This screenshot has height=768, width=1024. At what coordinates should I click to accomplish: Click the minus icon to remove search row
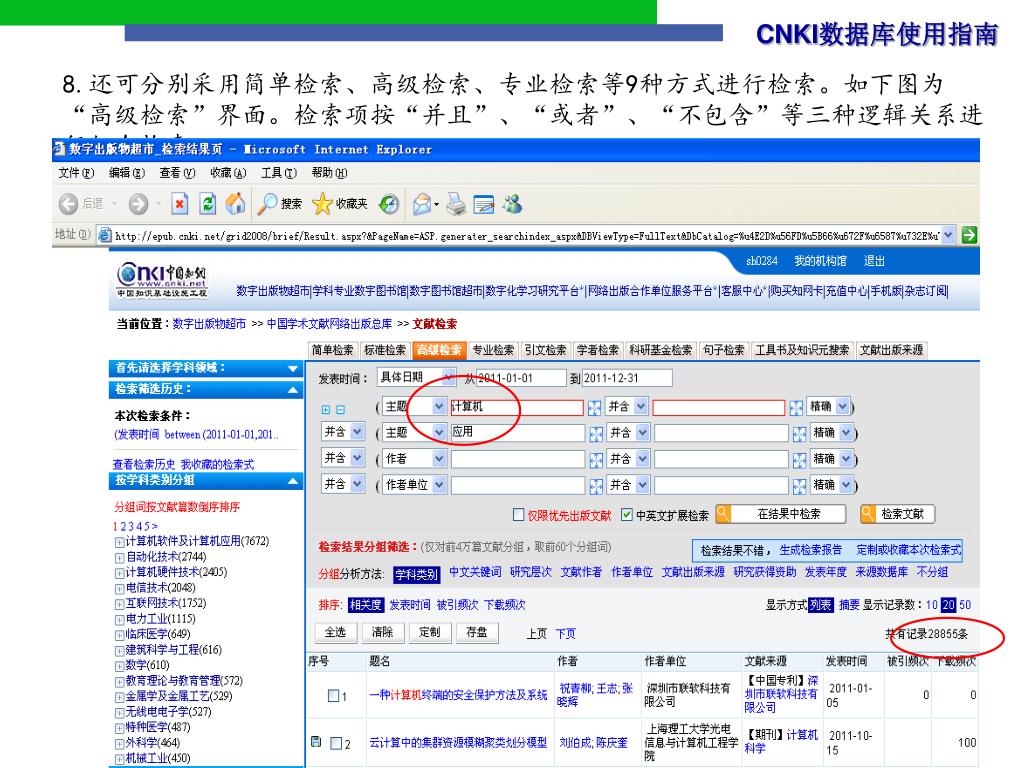tap(340, 409)
